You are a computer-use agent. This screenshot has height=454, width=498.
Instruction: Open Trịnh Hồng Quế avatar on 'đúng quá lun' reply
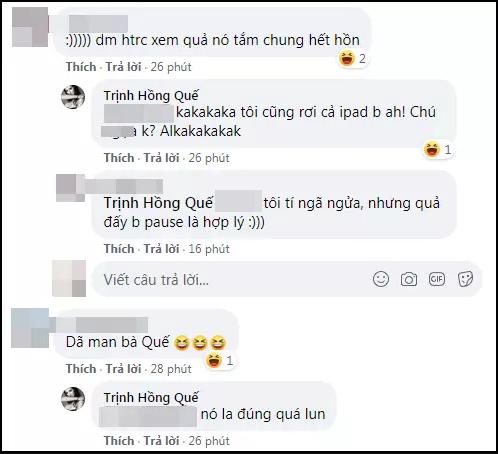73,399
